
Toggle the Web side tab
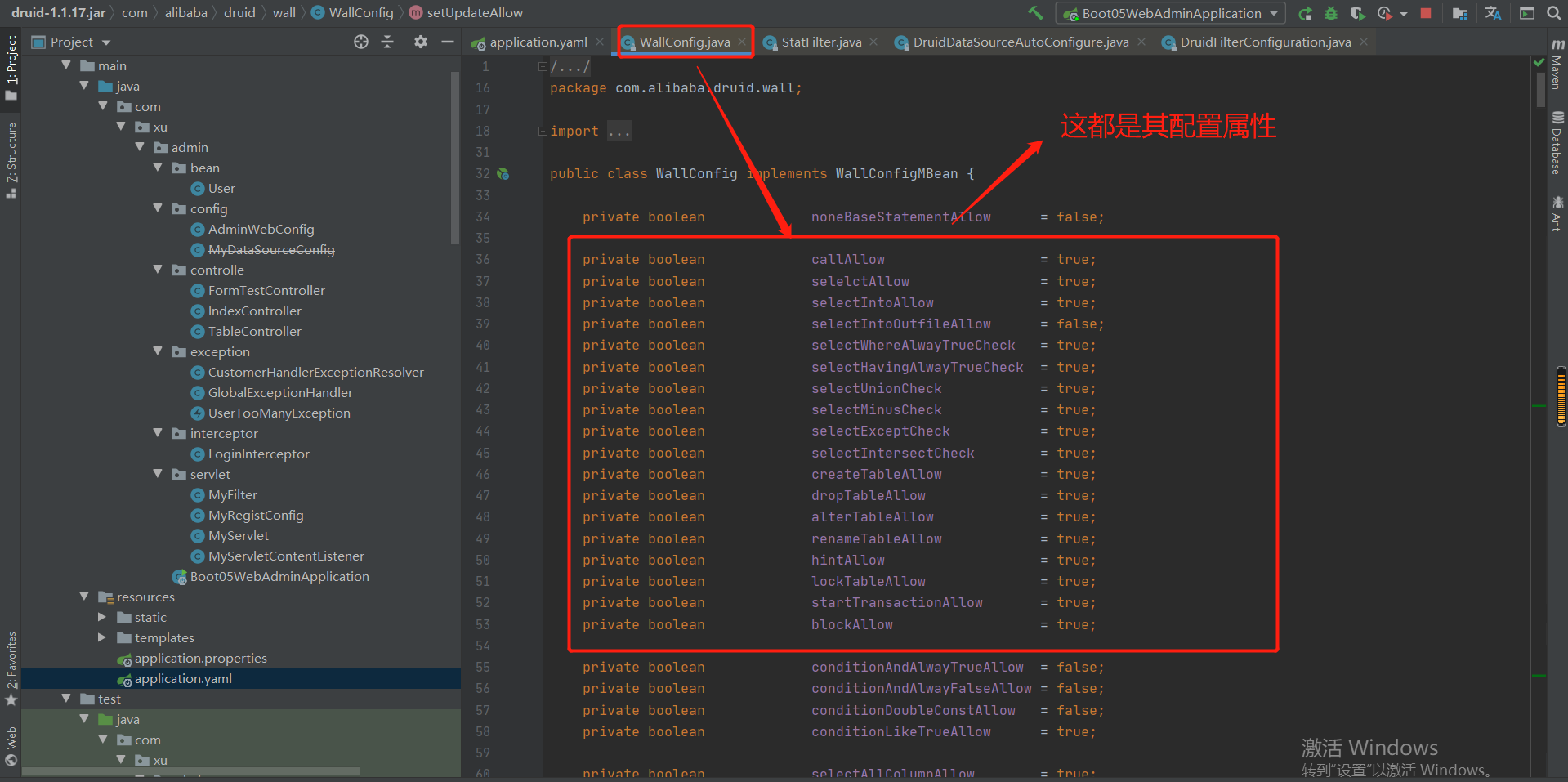pyautogui.click(x=11, y=745)
